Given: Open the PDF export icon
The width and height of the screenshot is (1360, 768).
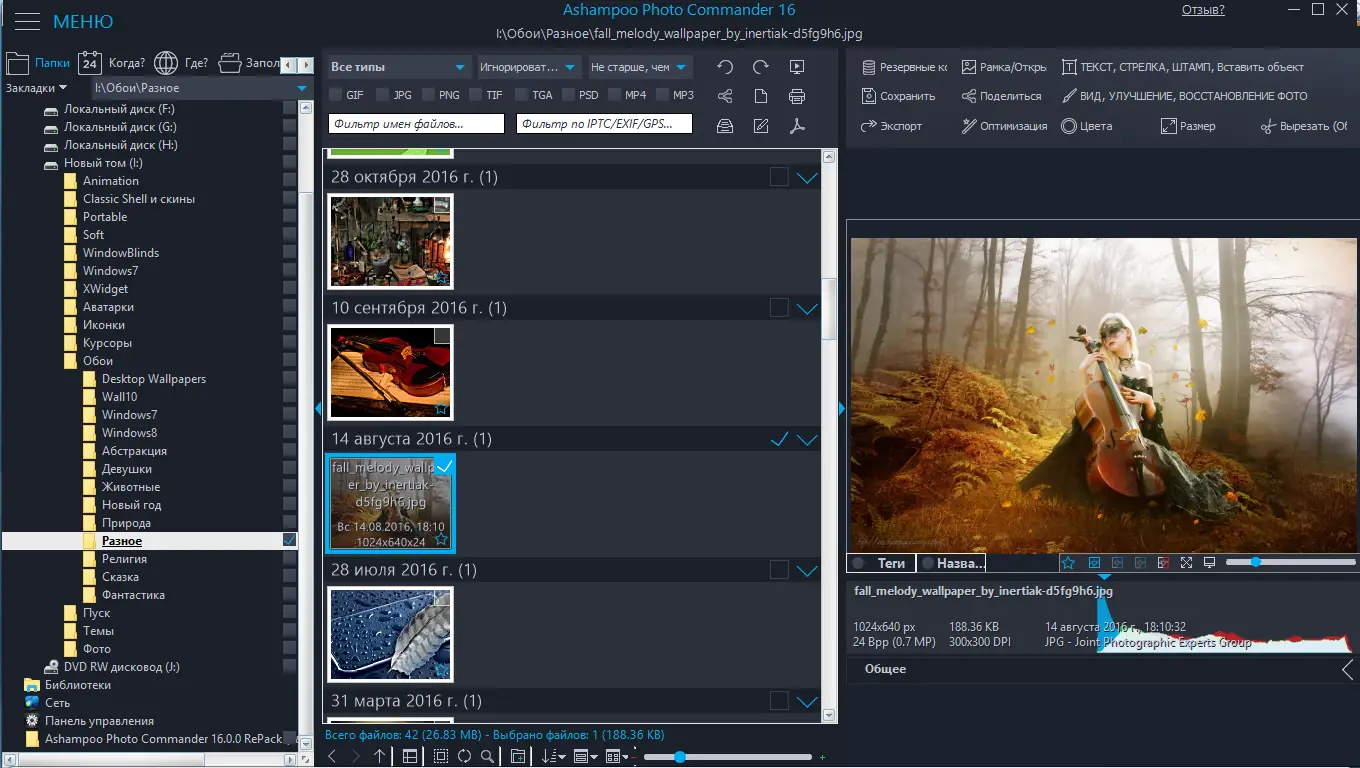Looking at the screenshot, I should (798, 125).
